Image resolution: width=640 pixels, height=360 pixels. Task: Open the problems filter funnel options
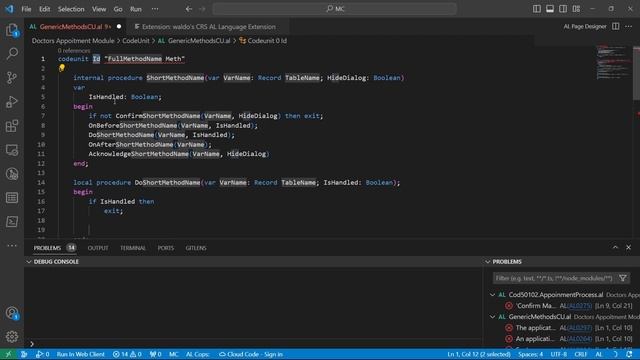point(622,278)
